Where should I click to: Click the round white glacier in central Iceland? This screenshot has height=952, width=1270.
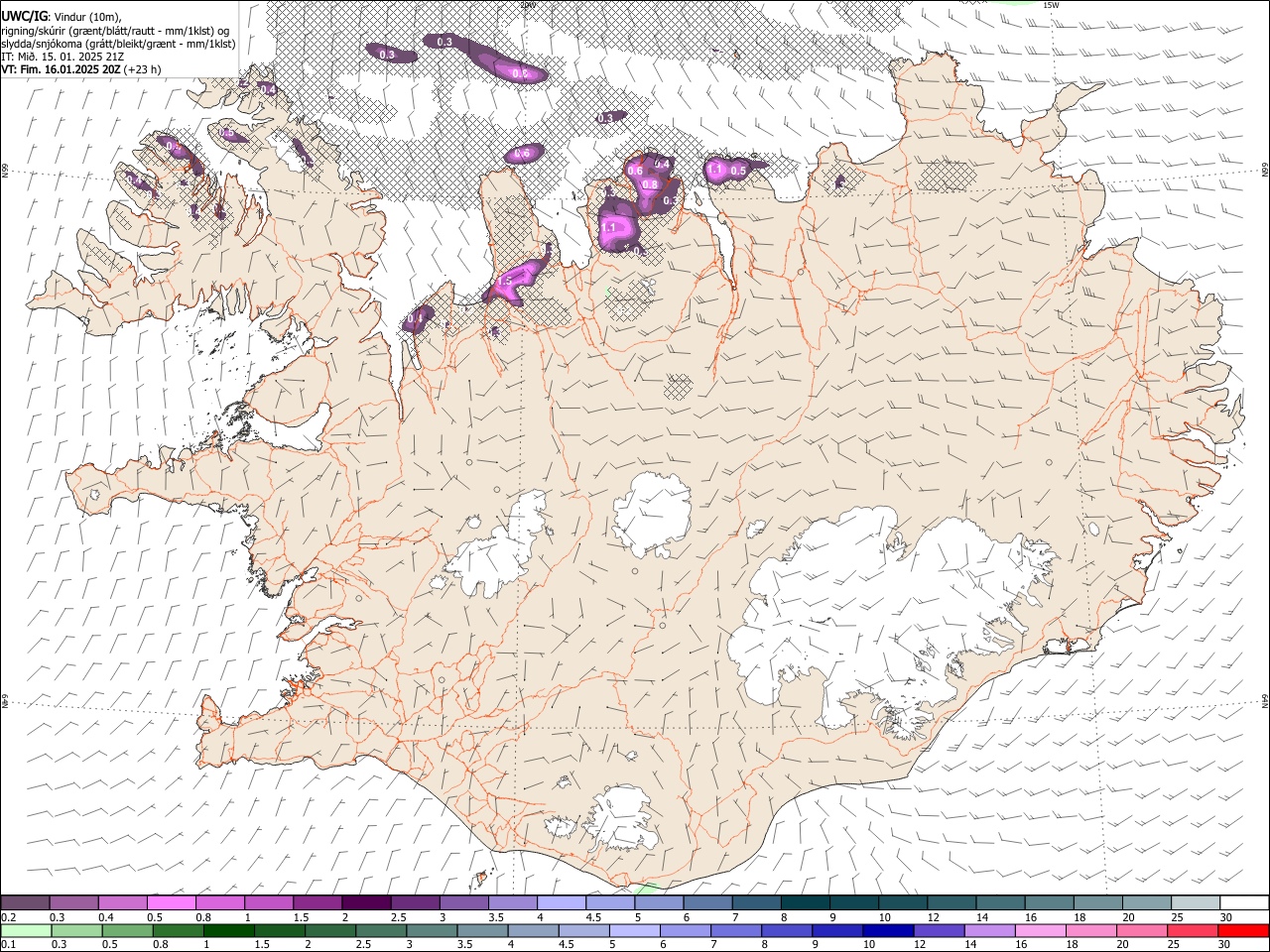coord(652,515)
